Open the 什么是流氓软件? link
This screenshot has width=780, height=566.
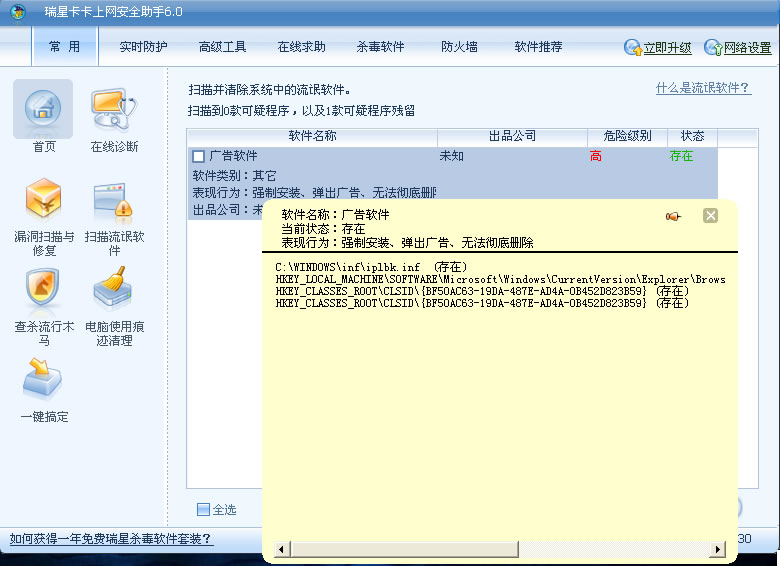point(703,88)
